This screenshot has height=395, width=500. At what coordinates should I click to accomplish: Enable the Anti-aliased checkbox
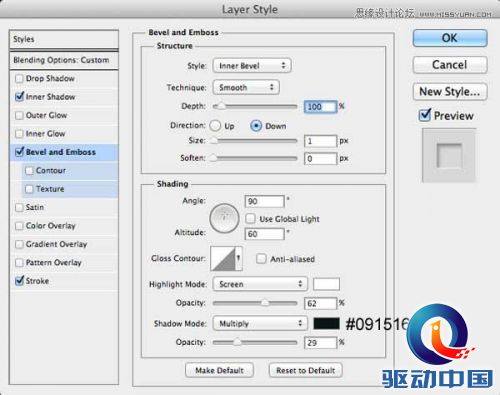click(261, 259)
